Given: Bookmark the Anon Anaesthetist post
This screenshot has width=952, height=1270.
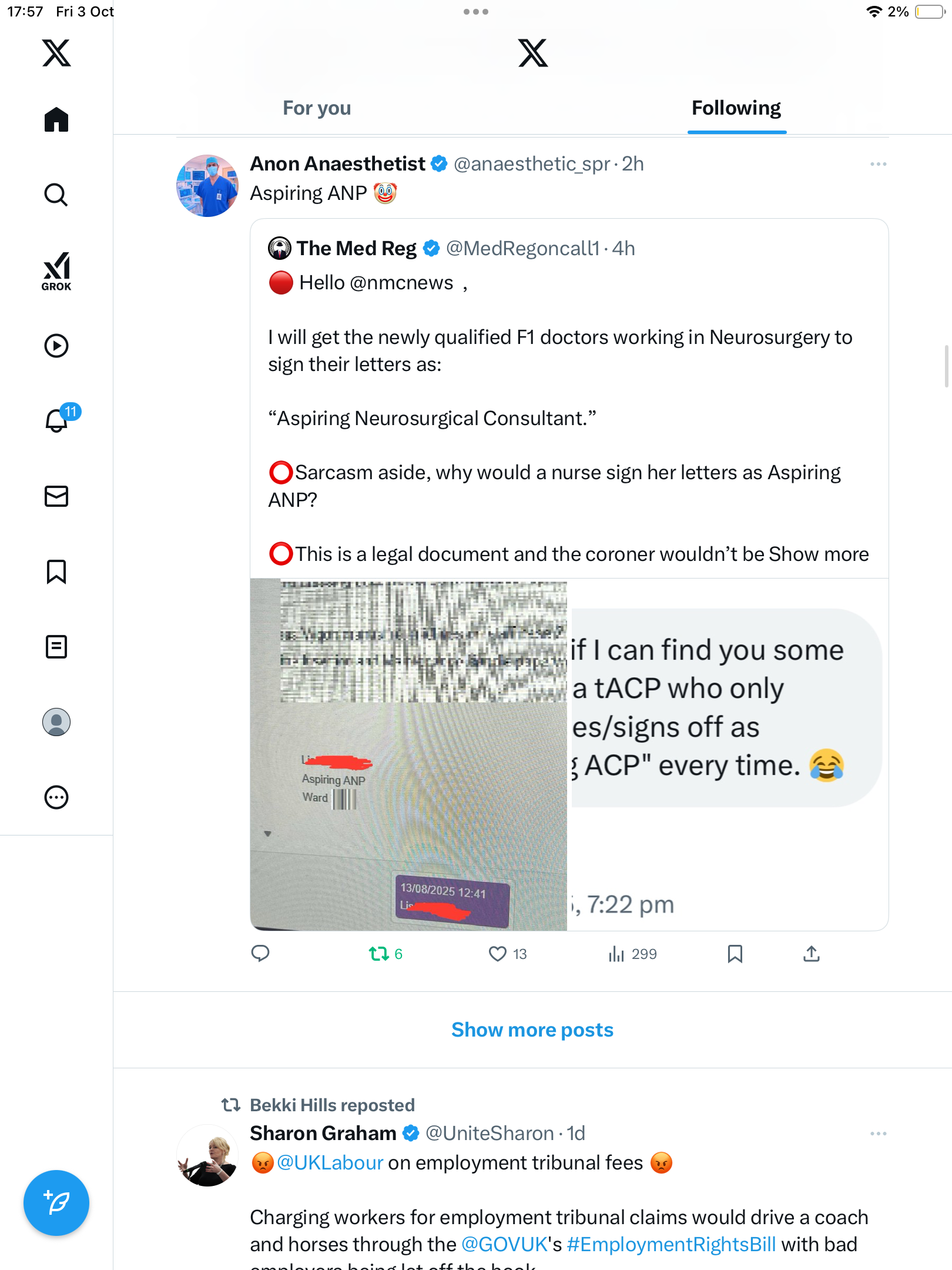Looking at the screenshot, I should pyautogui.click(x=735, y=954).
